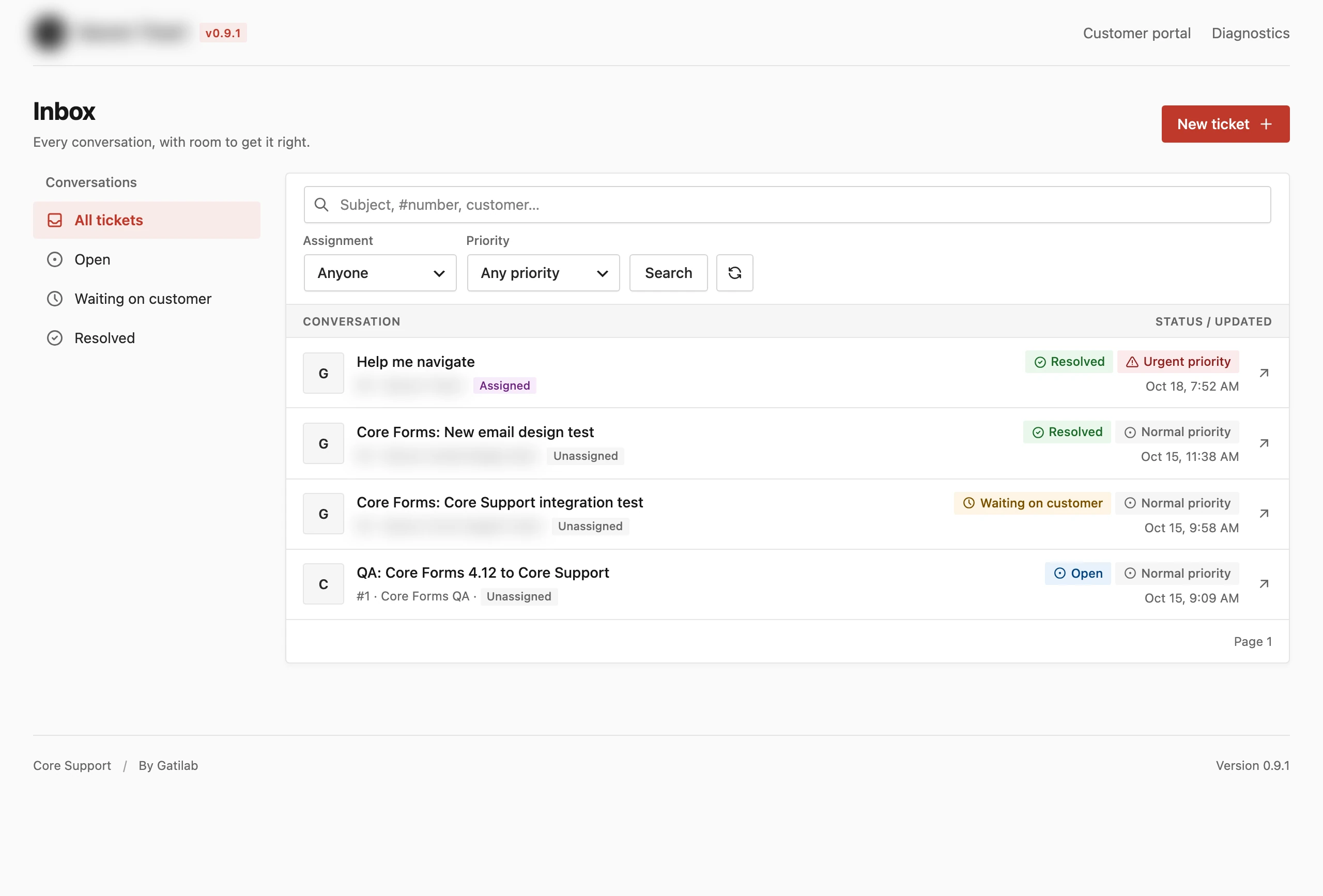Select All tickets in sidebar

coord(147,220)
